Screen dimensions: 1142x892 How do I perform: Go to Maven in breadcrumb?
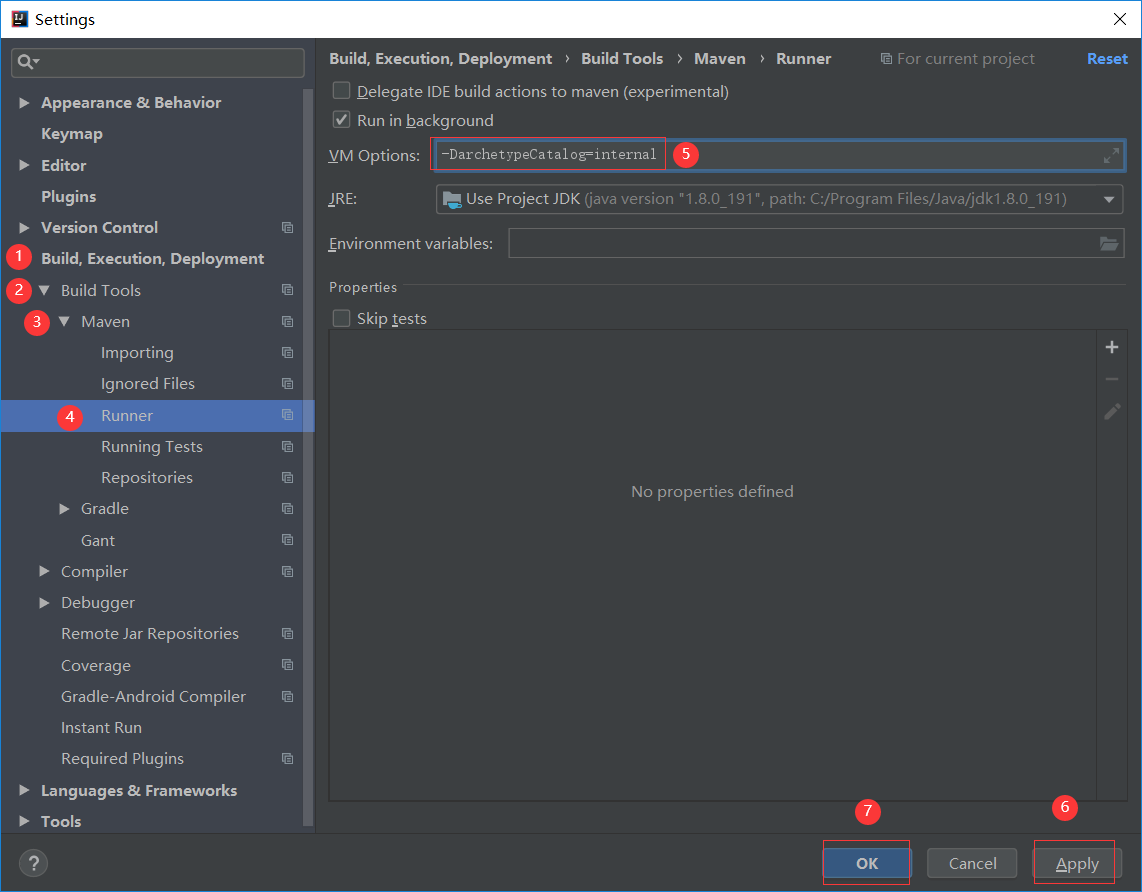pyautogui.click(x=720, y=59)
